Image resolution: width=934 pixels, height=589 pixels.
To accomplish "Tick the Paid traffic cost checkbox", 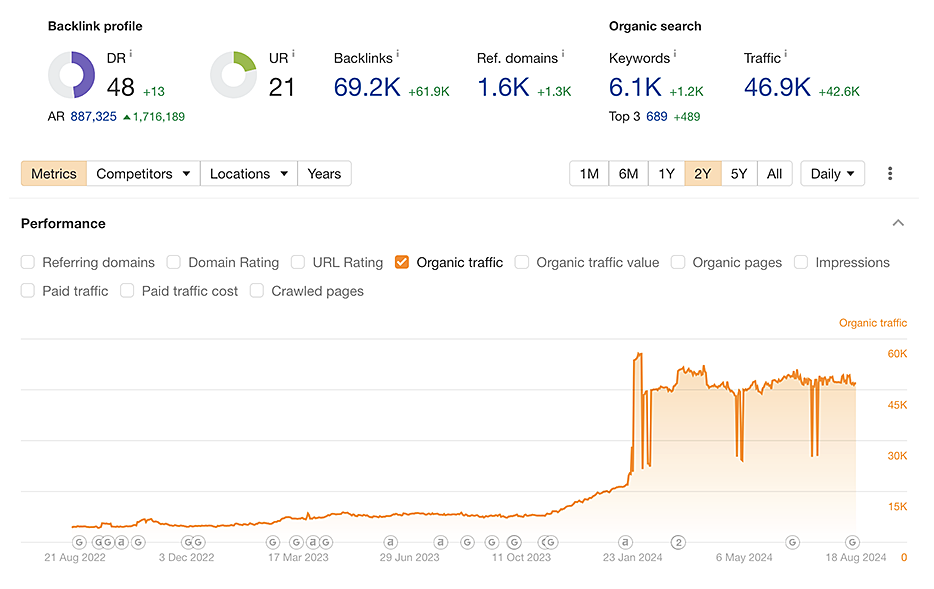I will click(127, 292).
